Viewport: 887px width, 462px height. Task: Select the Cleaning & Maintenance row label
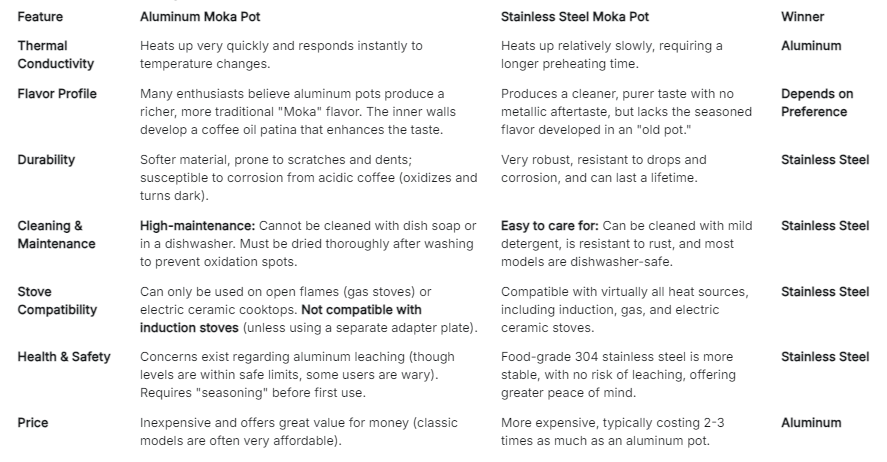[56, 235]
